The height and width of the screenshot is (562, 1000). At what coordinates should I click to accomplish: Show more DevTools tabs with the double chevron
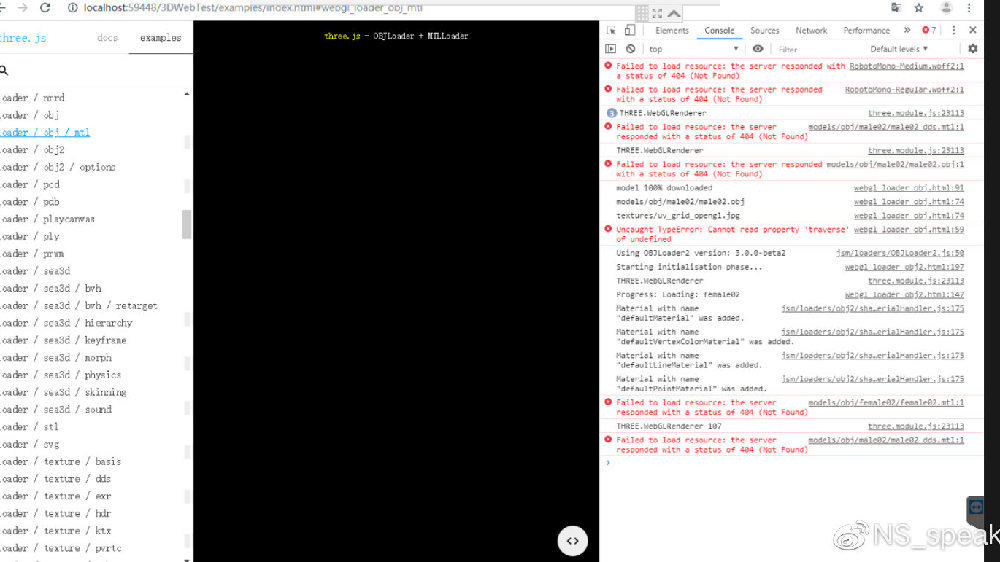907,30
